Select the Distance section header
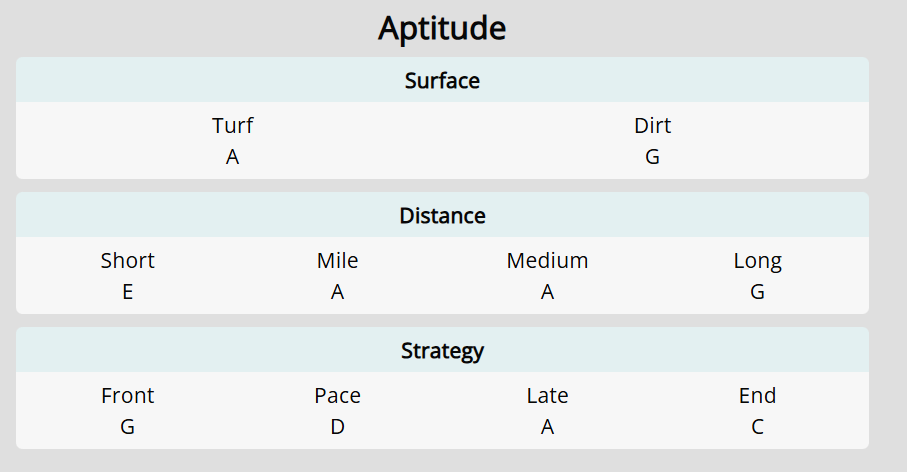Screen dimensions: 907x472 (x=442, y=216)
